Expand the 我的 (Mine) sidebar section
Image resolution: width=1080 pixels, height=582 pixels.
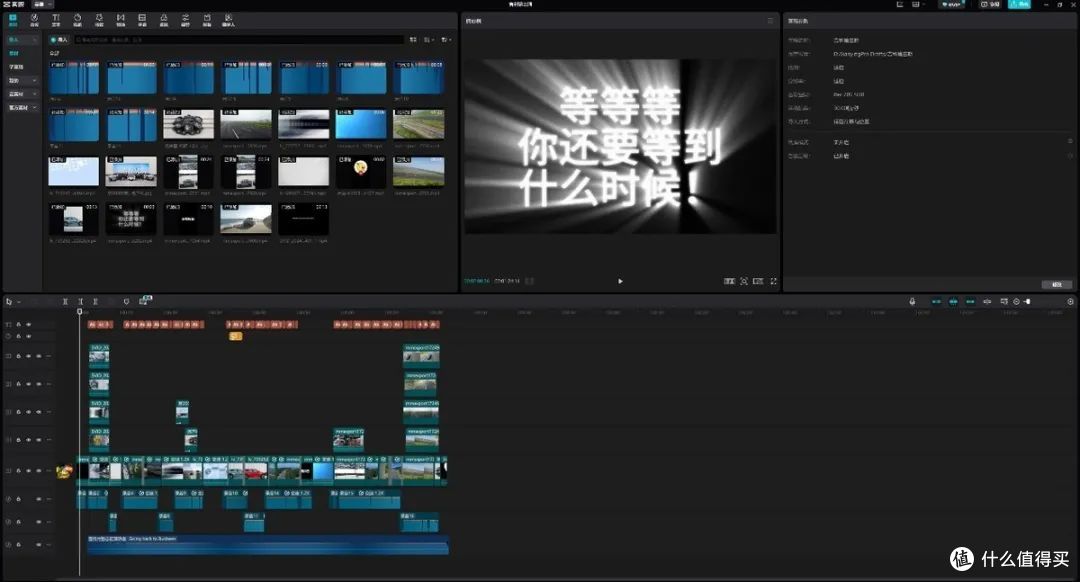tap(21, 81)
